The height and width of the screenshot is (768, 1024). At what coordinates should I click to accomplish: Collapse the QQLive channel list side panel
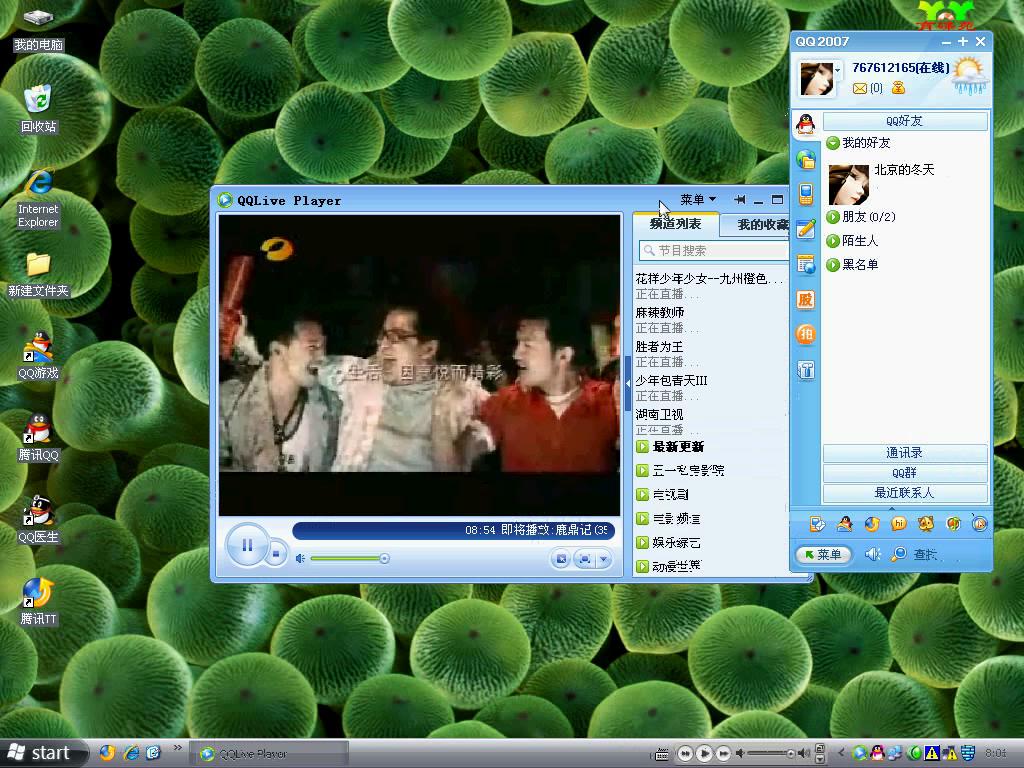pos(628,383)
